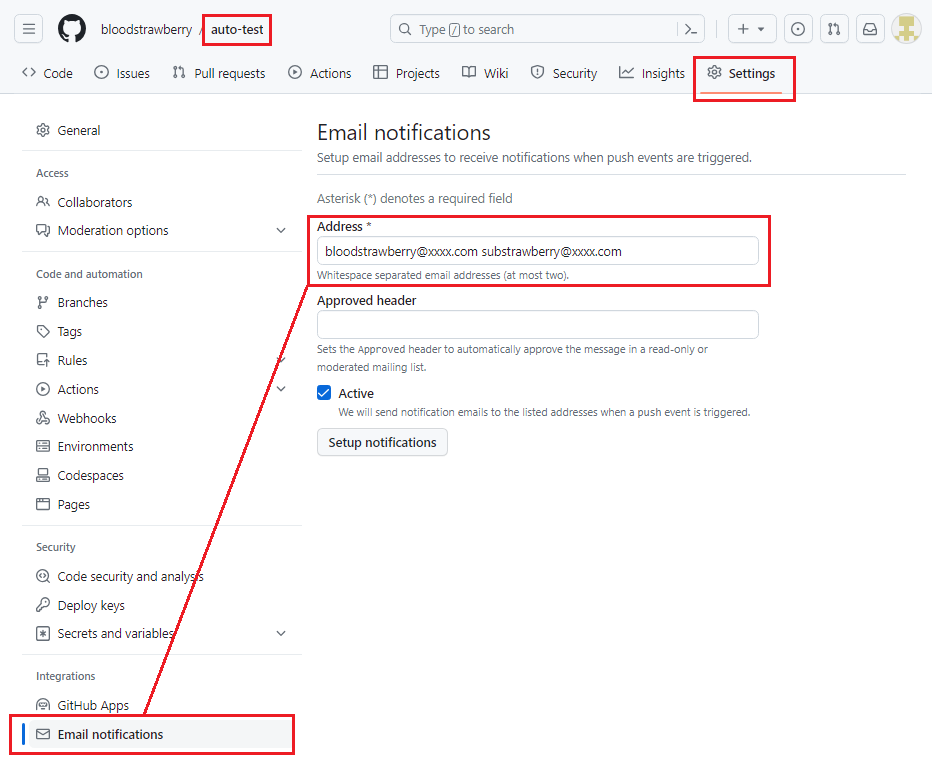Go to the Security tab

(x=563, y=73)
